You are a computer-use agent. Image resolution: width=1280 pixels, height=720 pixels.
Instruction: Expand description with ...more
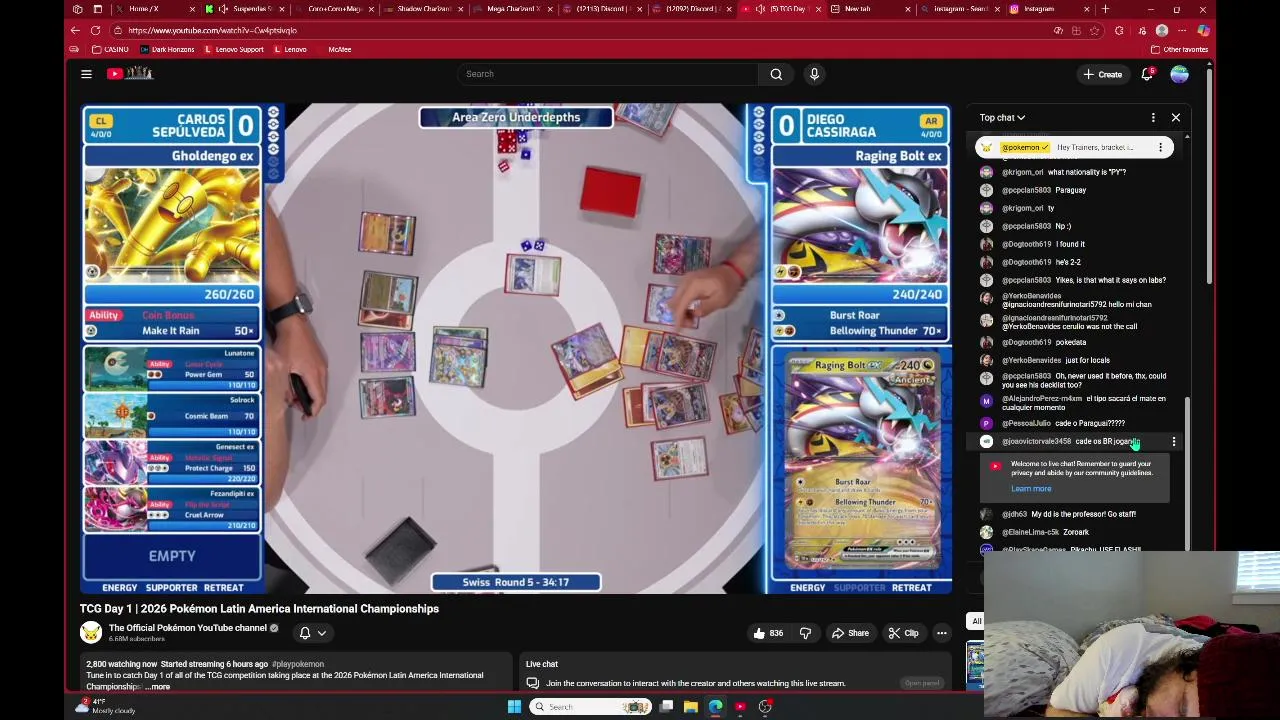(158, 687)
